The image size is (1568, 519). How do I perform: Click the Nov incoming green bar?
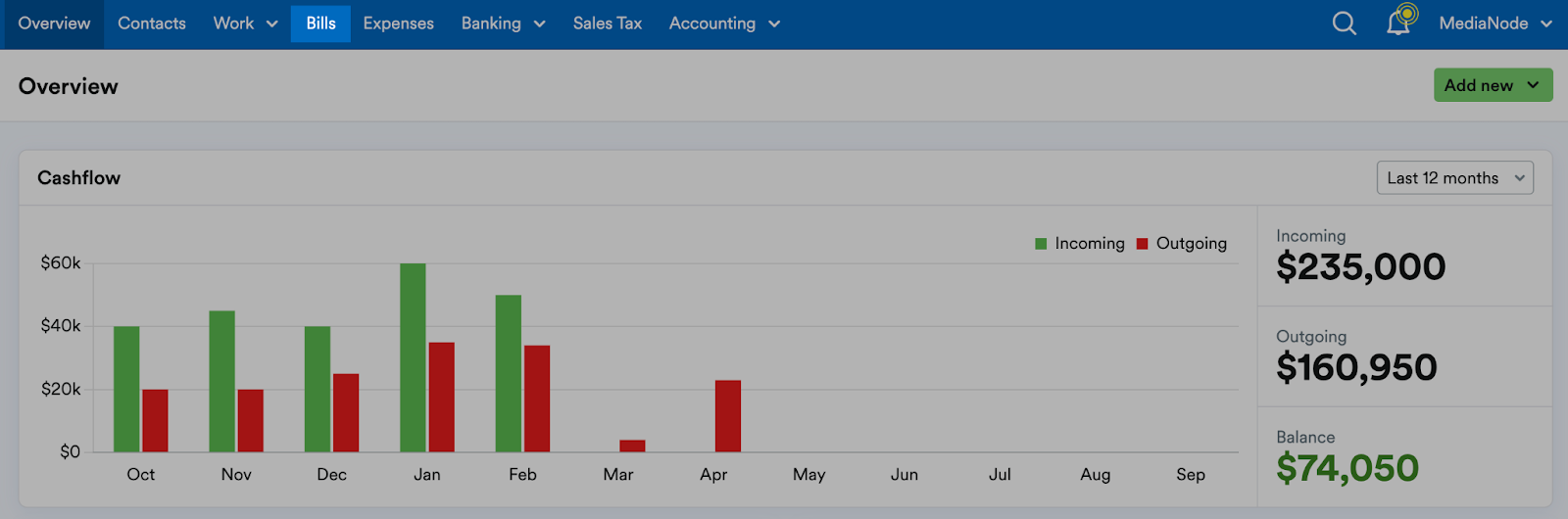click(x=221, y=381)
